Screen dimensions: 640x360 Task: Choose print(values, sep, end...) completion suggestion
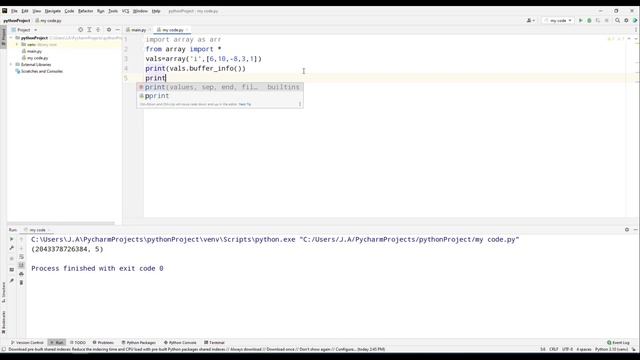click(x=220, y=87)
